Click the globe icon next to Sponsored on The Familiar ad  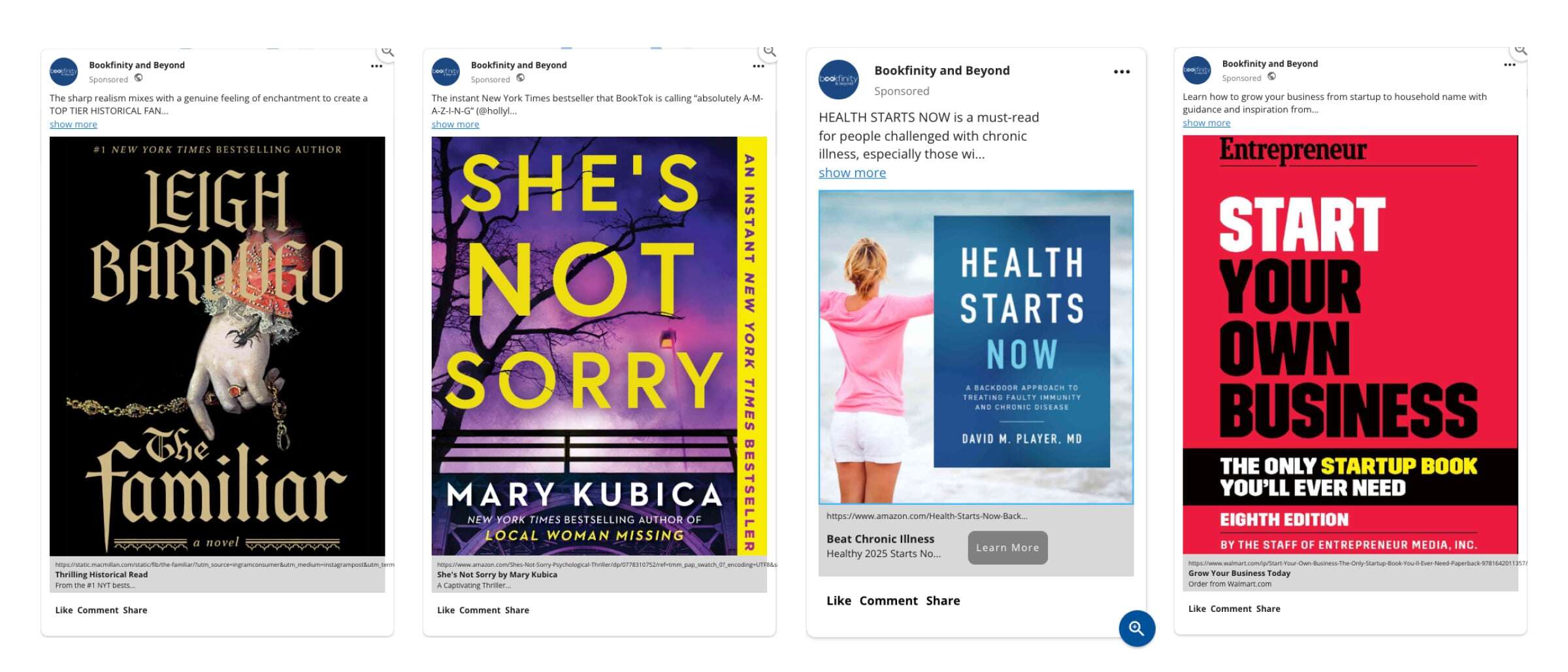tap(139, 78)
